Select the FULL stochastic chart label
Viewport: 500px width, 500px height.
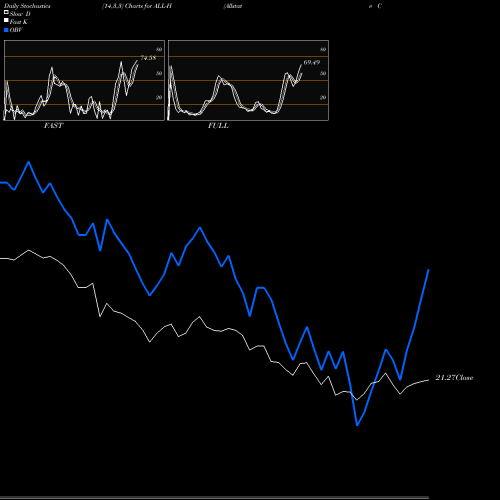tap(218, 126)
